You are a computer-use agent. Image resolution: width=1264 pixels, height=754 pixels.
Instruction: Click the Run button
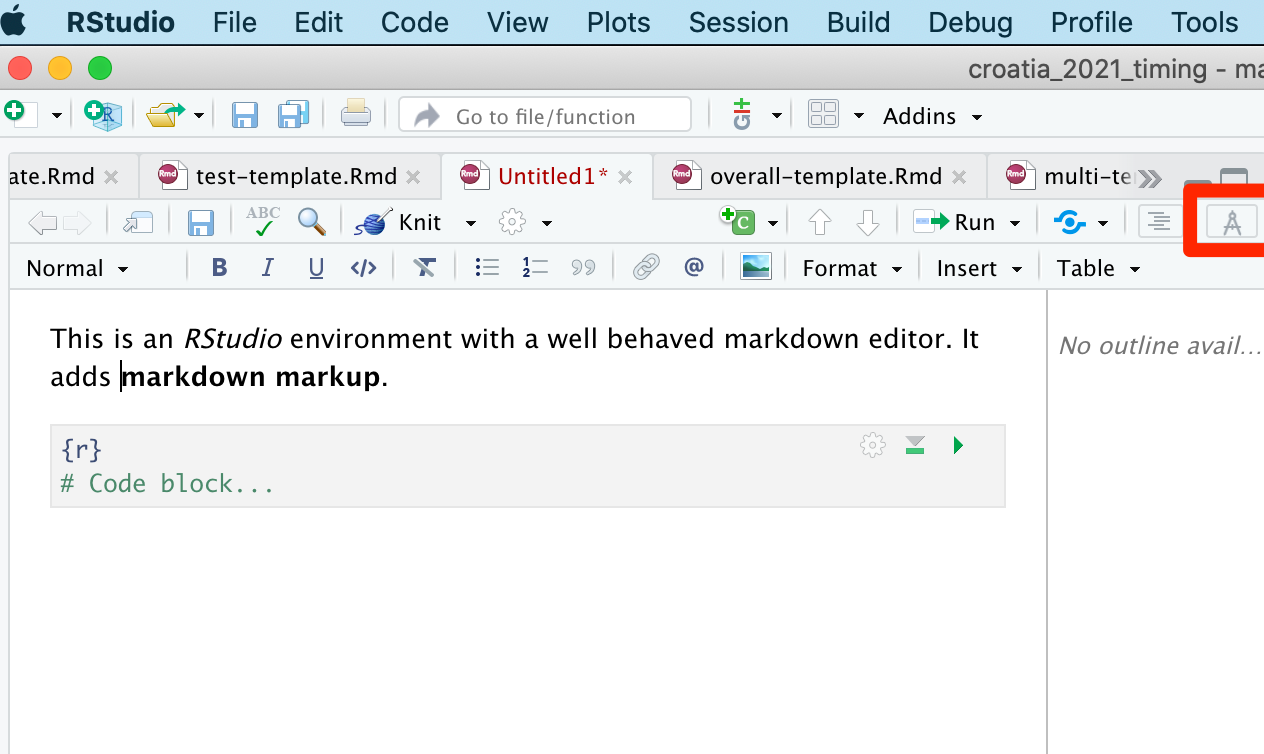955,222
